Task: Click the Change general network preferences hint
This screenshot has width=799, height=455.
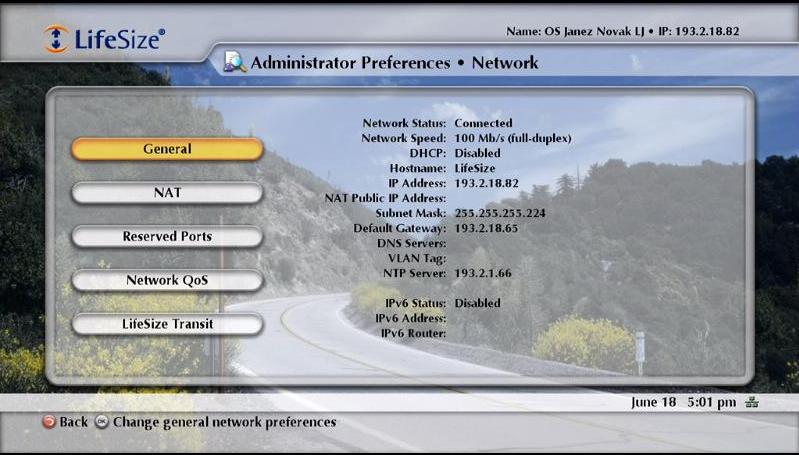Action: [225, 422]
